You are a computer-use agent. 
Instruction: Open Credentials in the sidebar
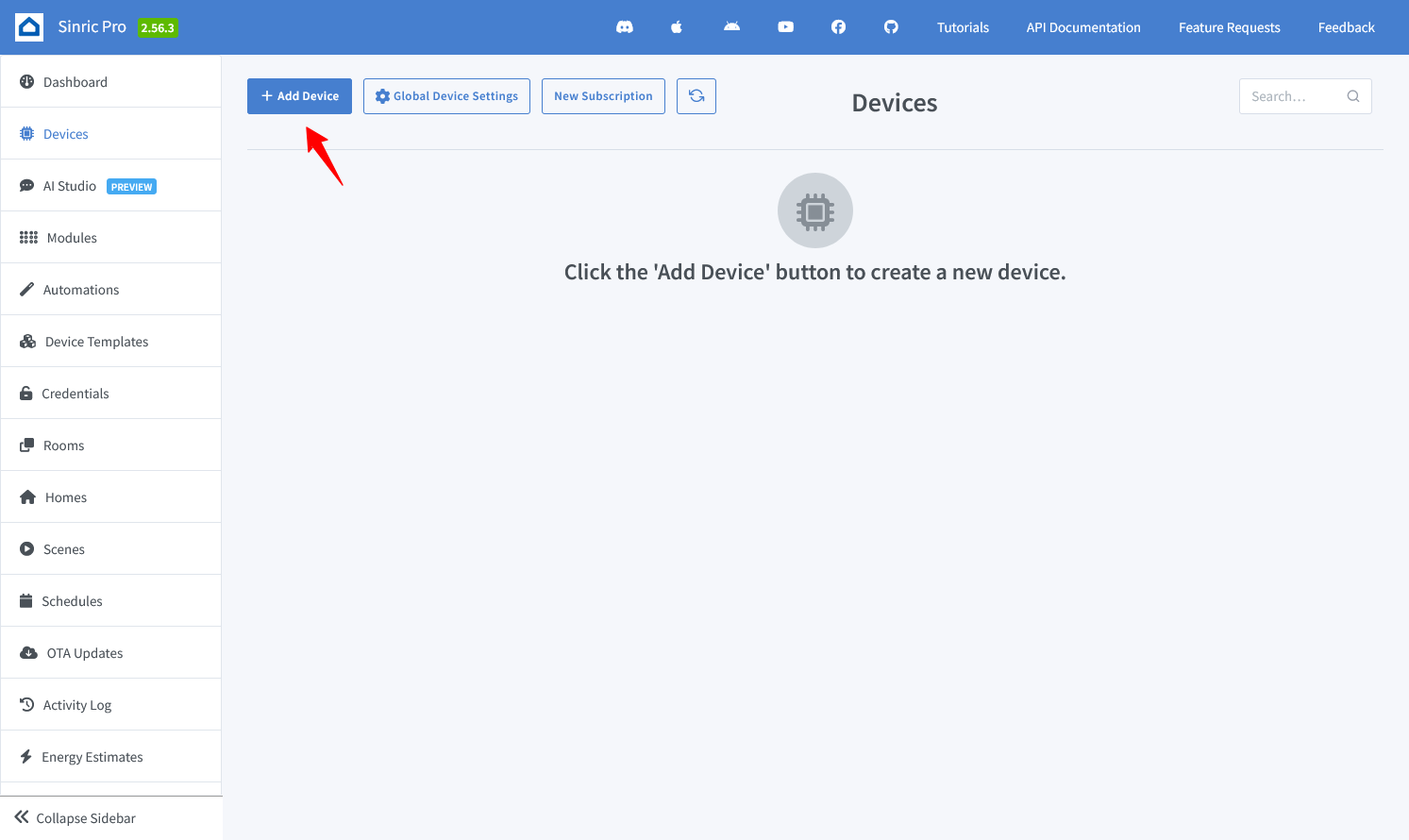111,394
